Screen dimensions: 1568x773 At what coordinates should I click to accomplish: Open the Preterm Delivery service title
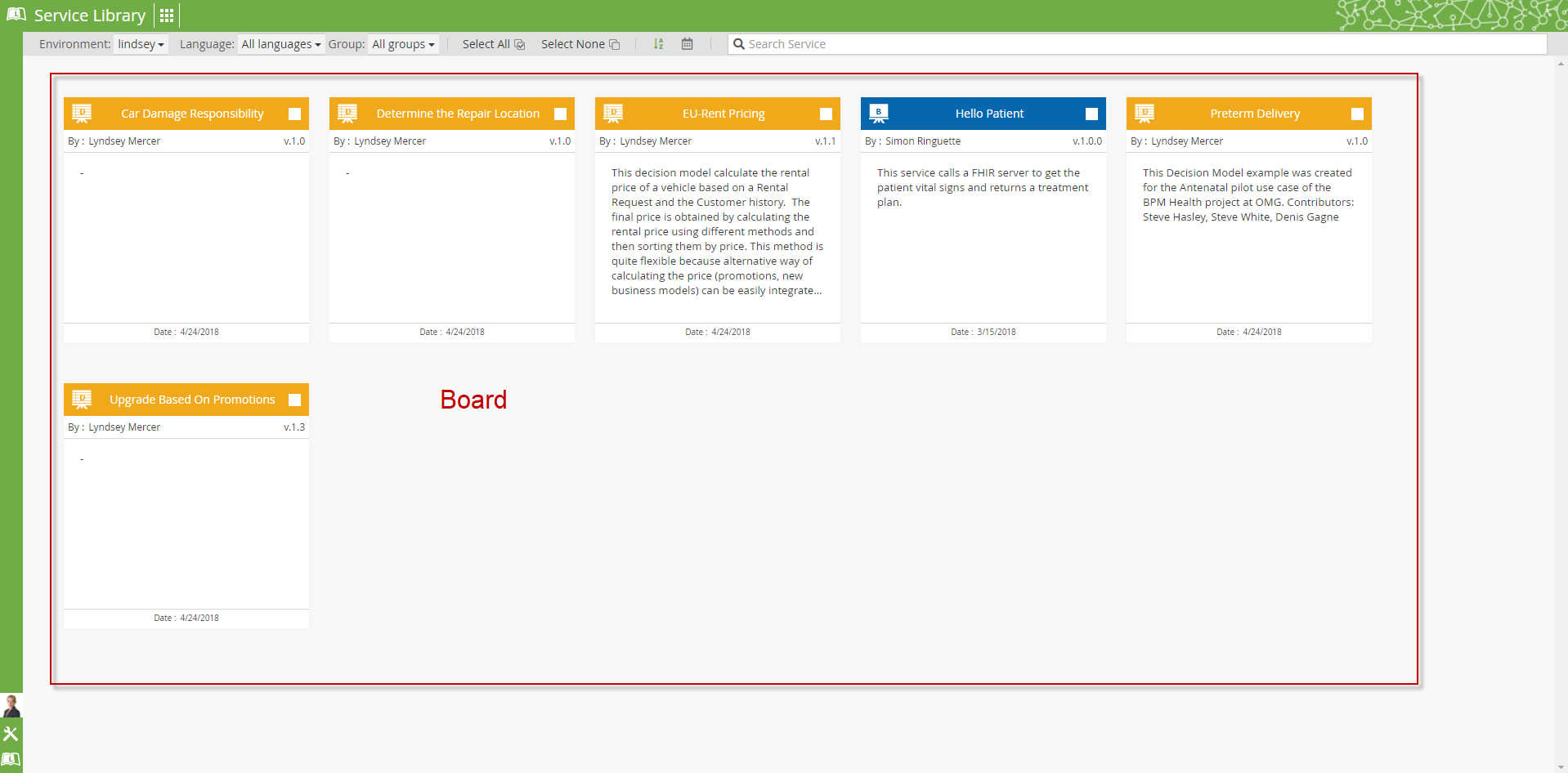1255,114
